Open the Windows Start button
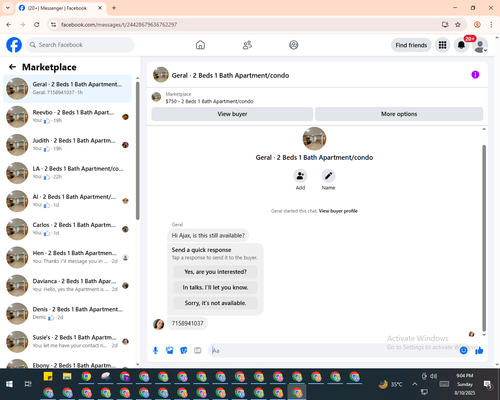 tap(9, 384)
